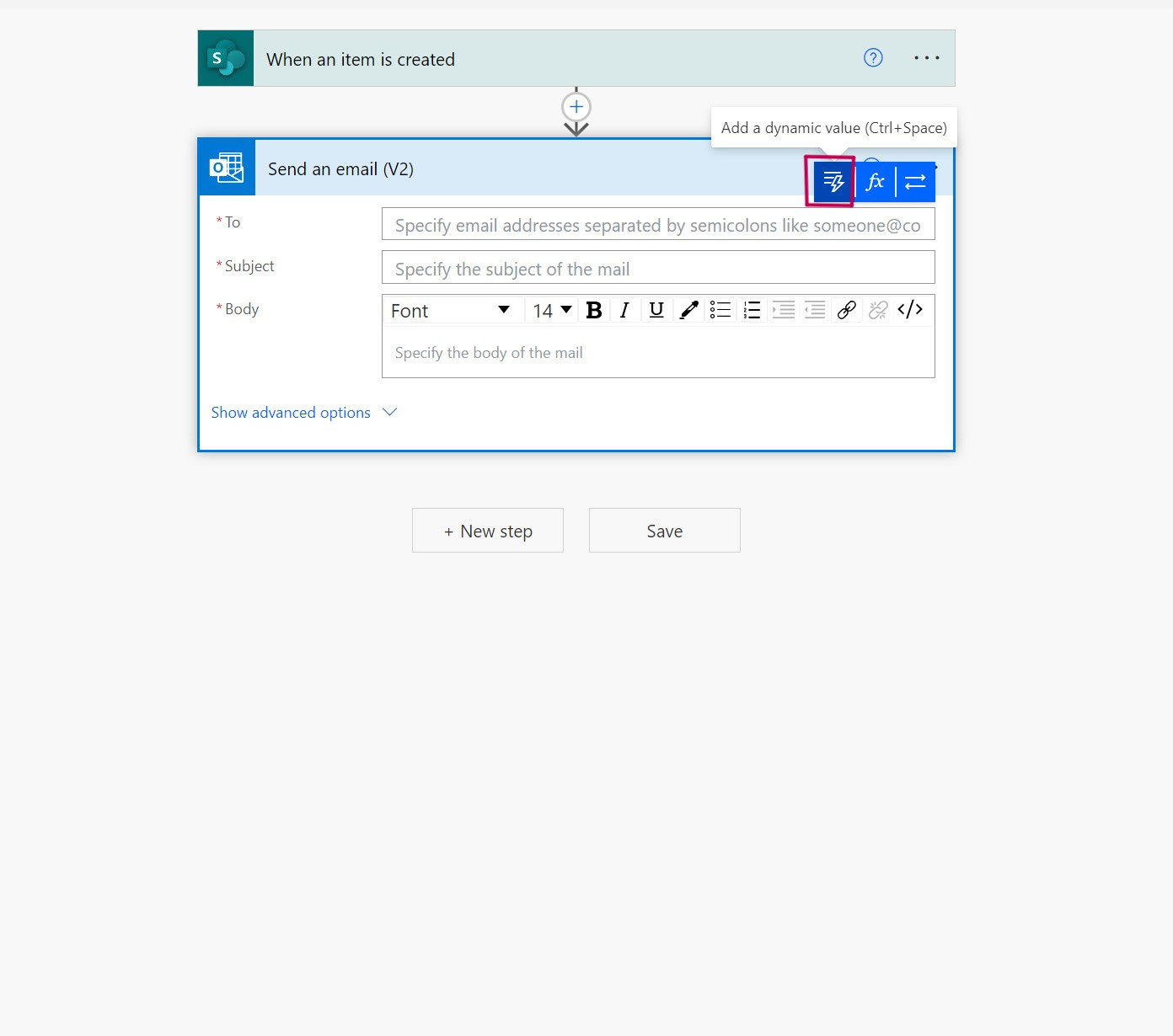Viewport: 1173px width, 1036px height.
Task: Click the SharePoint trigger icon
Action: tap(226, 58)
